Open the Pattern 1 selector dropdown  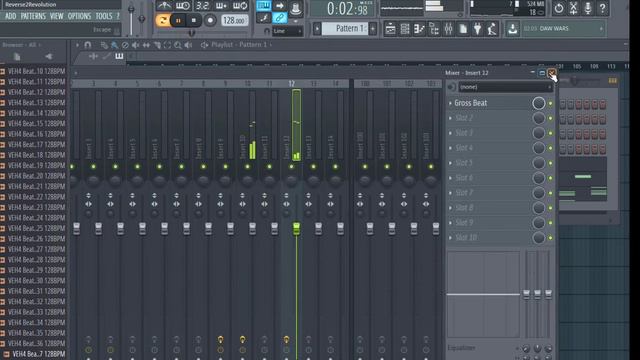pyautogui.click(x=345, y=29)
